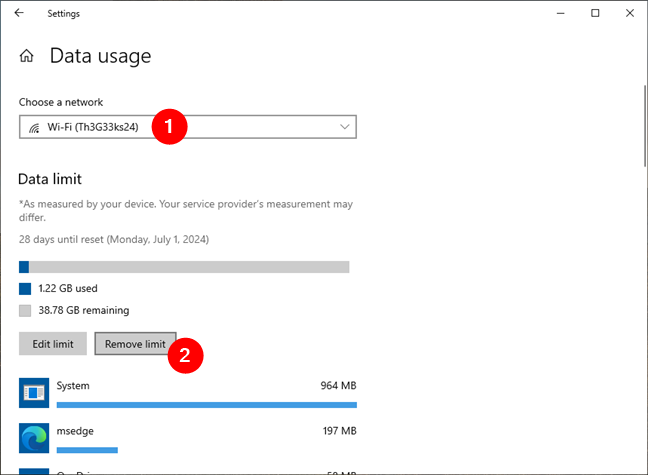Click the gray '38.78 GB remaining' legend square
Viewport: 648px width, 475px height.
(25, 311)
